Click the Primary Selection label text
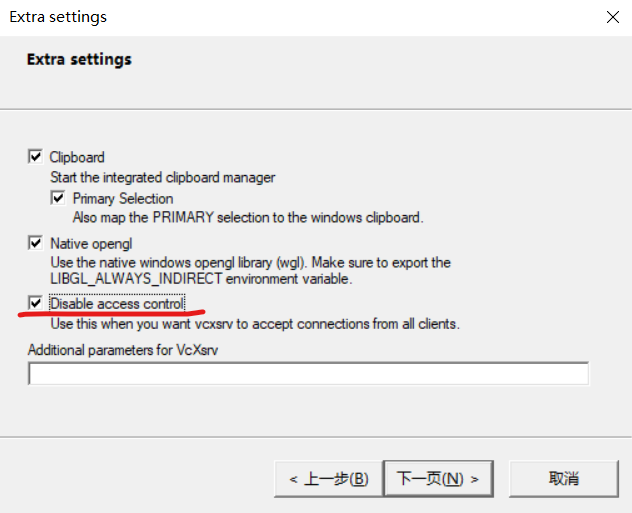Viewport: 632px width, 513px height. coord(122,198)
